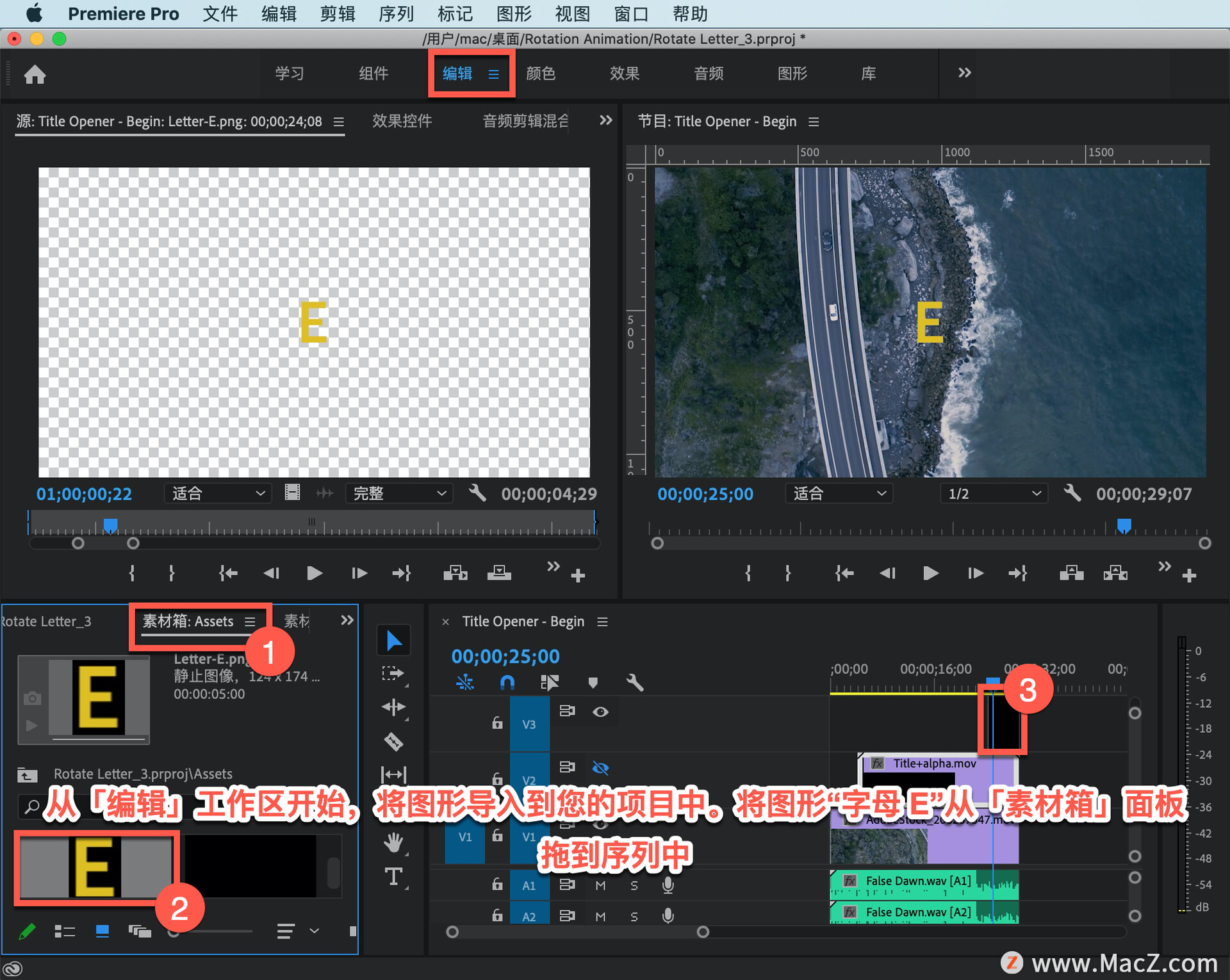Mute the A1 audio track
This screenshot has height=980, width=1230.
pos(600,885)
